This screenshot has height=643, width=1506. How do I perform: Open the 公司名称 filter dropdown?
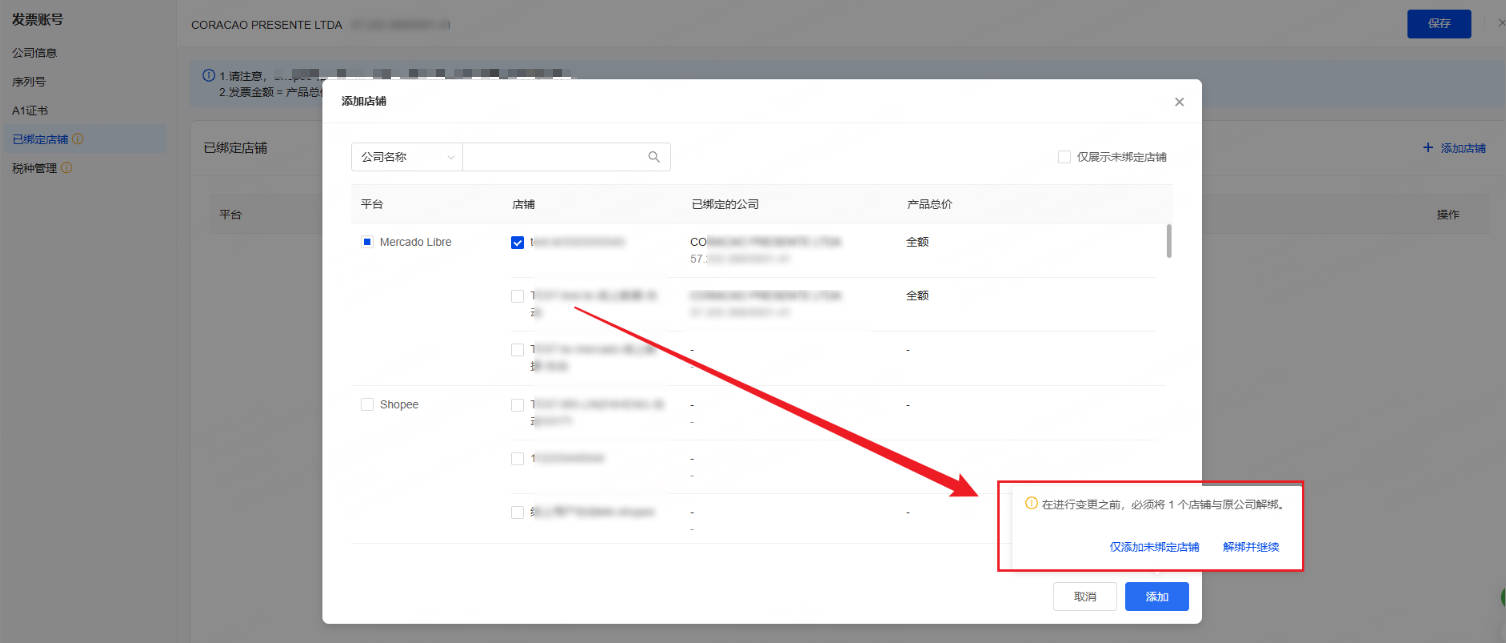pos(406,157)
